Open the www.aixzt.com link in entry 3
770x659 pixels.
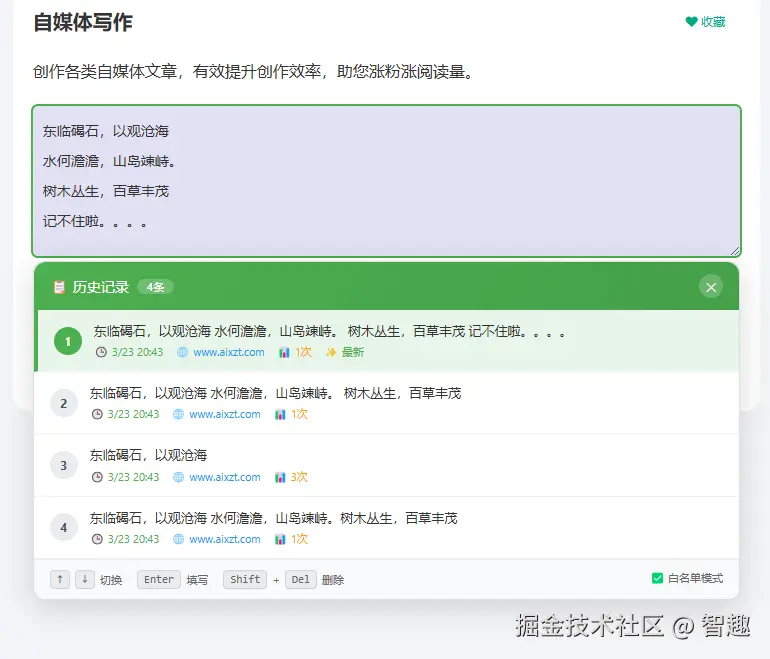pyautogui.click(x=225, y=477)
